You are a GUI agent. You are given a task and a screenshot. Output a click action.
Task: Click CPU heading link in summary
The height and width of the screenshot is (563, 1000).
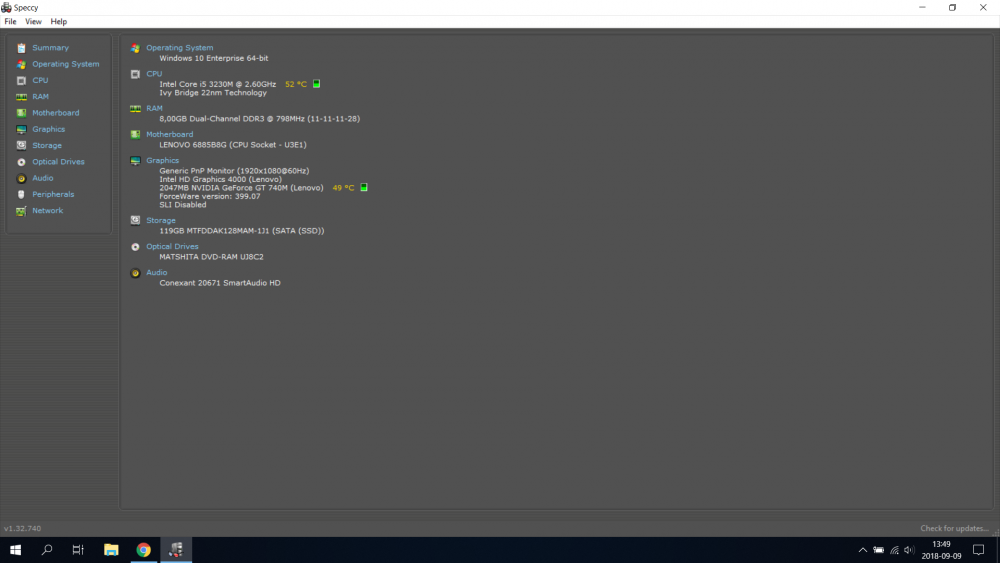click(x=154, y=74)
